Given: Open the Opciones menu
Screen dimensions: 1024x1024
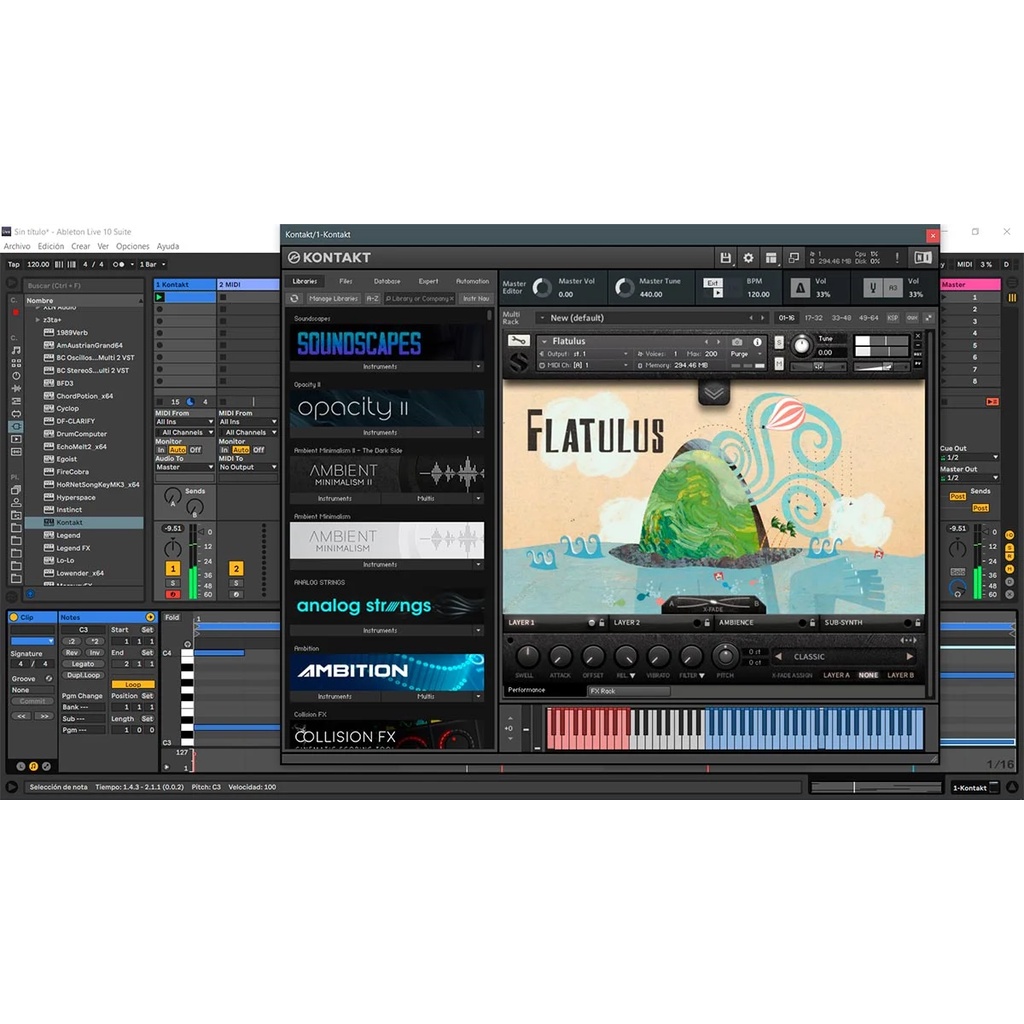Looking at the screenshot, I should tap(133, 246).
